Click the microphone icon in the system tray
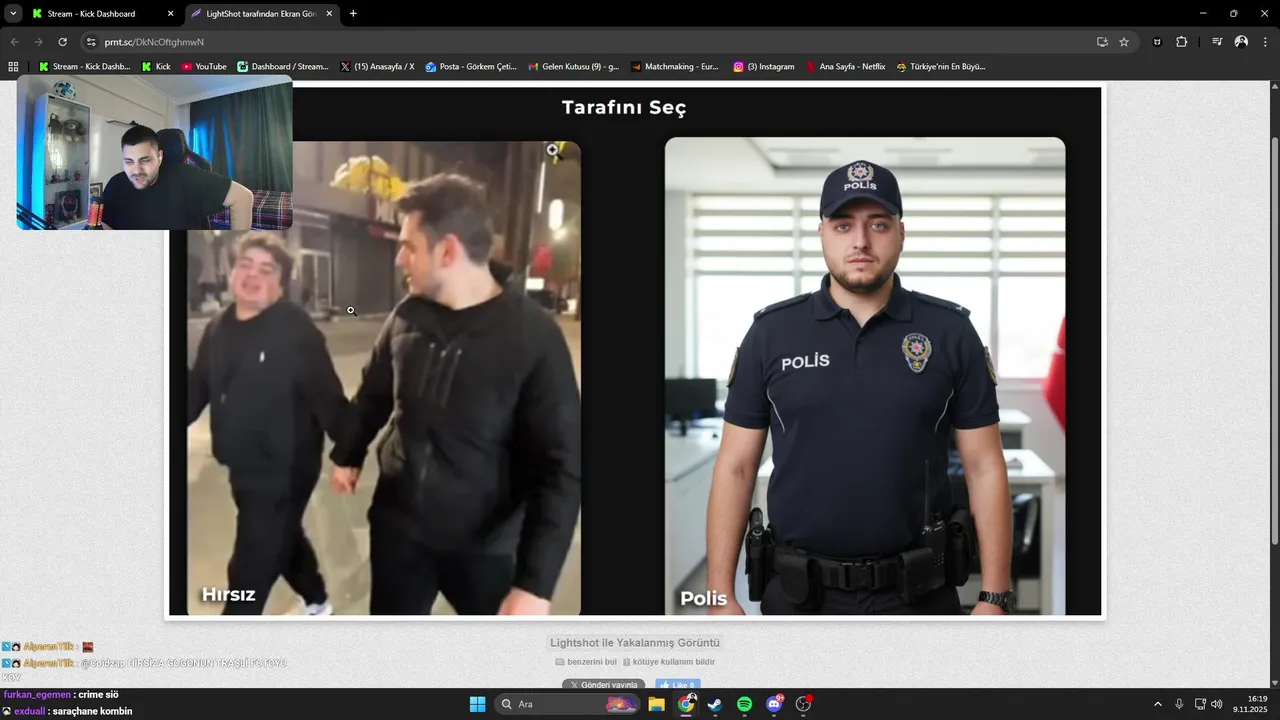This screenshot has width=1280, height=720. pyautogui.click(x=1179, y=704)
